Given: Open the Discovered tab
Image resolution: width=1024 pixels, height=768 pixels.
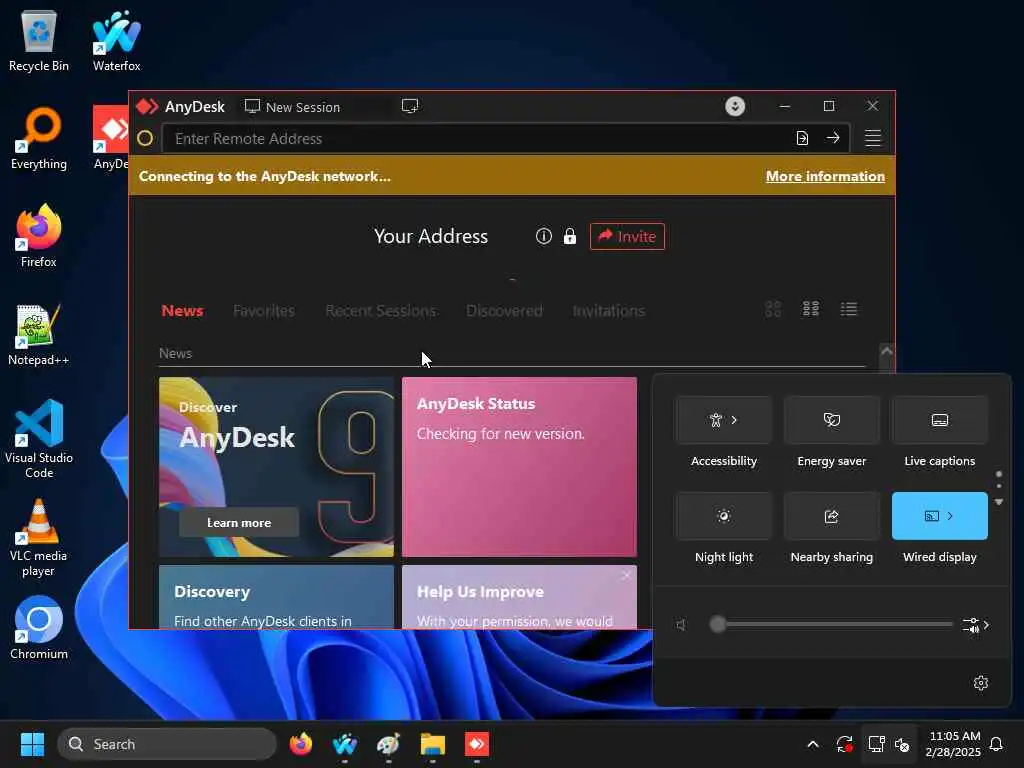Looking at the screenshot, I should tap(504, 311).
